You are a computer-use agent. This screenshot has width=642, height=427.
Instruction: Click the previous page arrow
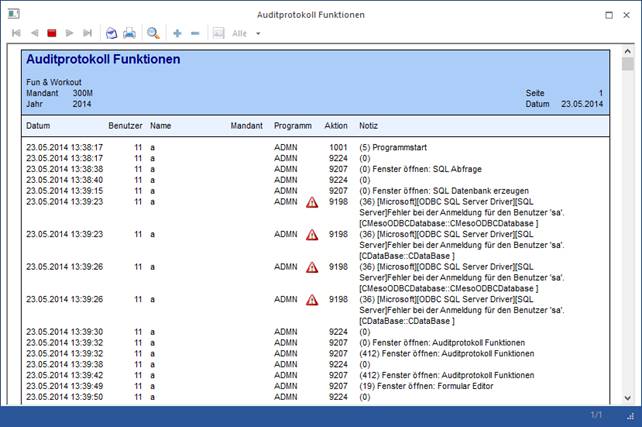coord(34,33)
